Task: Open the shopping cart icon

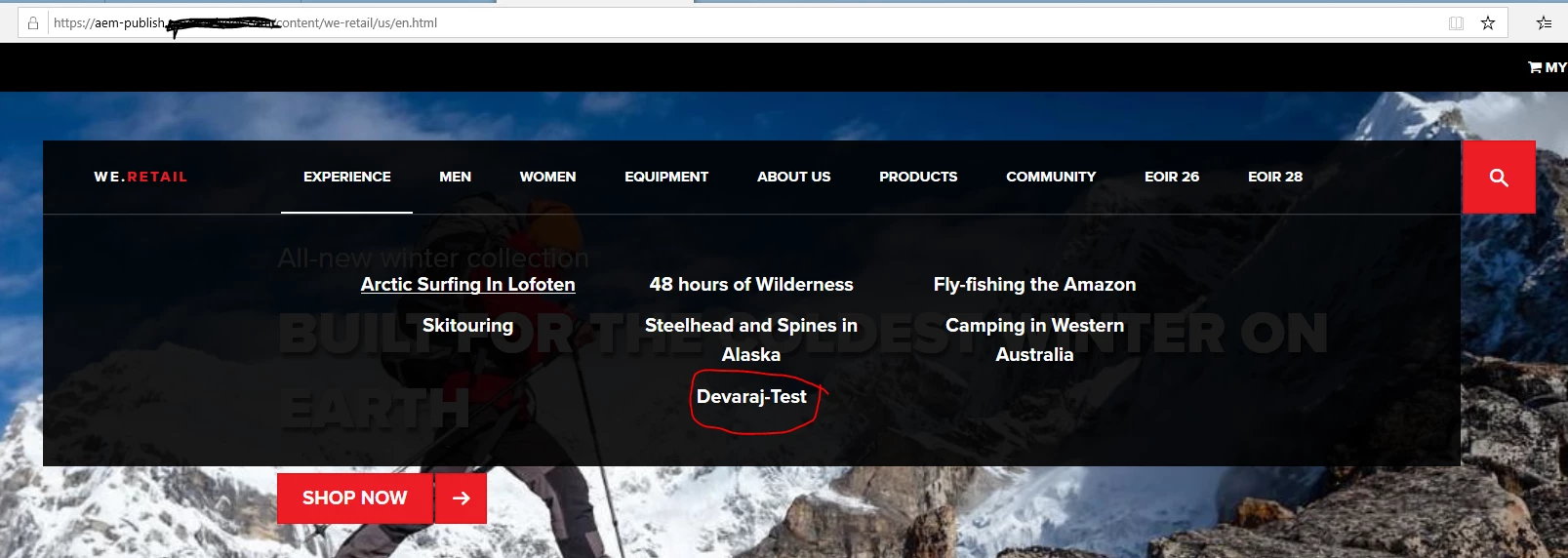Action: pyautogui.click(x=1535, y=67)
